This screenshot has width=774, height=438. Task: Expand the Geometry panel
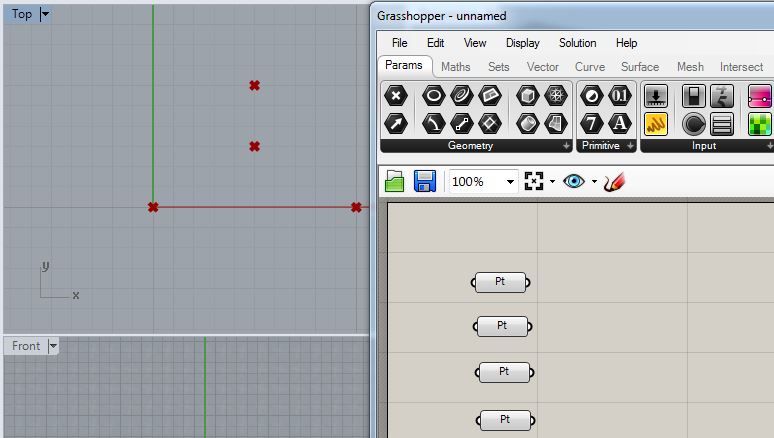click(x=566, y=146)
